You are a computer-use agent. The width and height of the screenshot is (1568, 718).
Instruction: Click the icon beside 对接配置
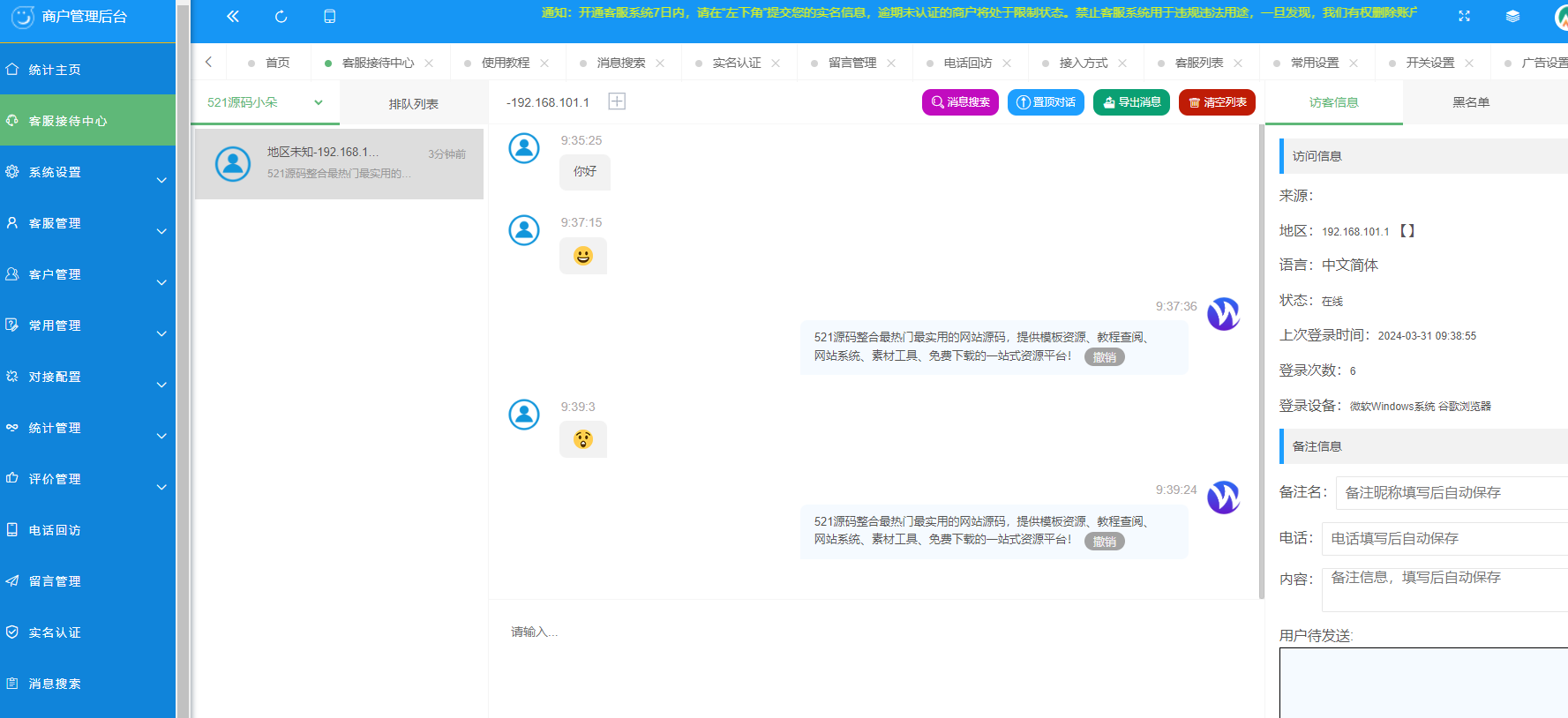point(12,376)
